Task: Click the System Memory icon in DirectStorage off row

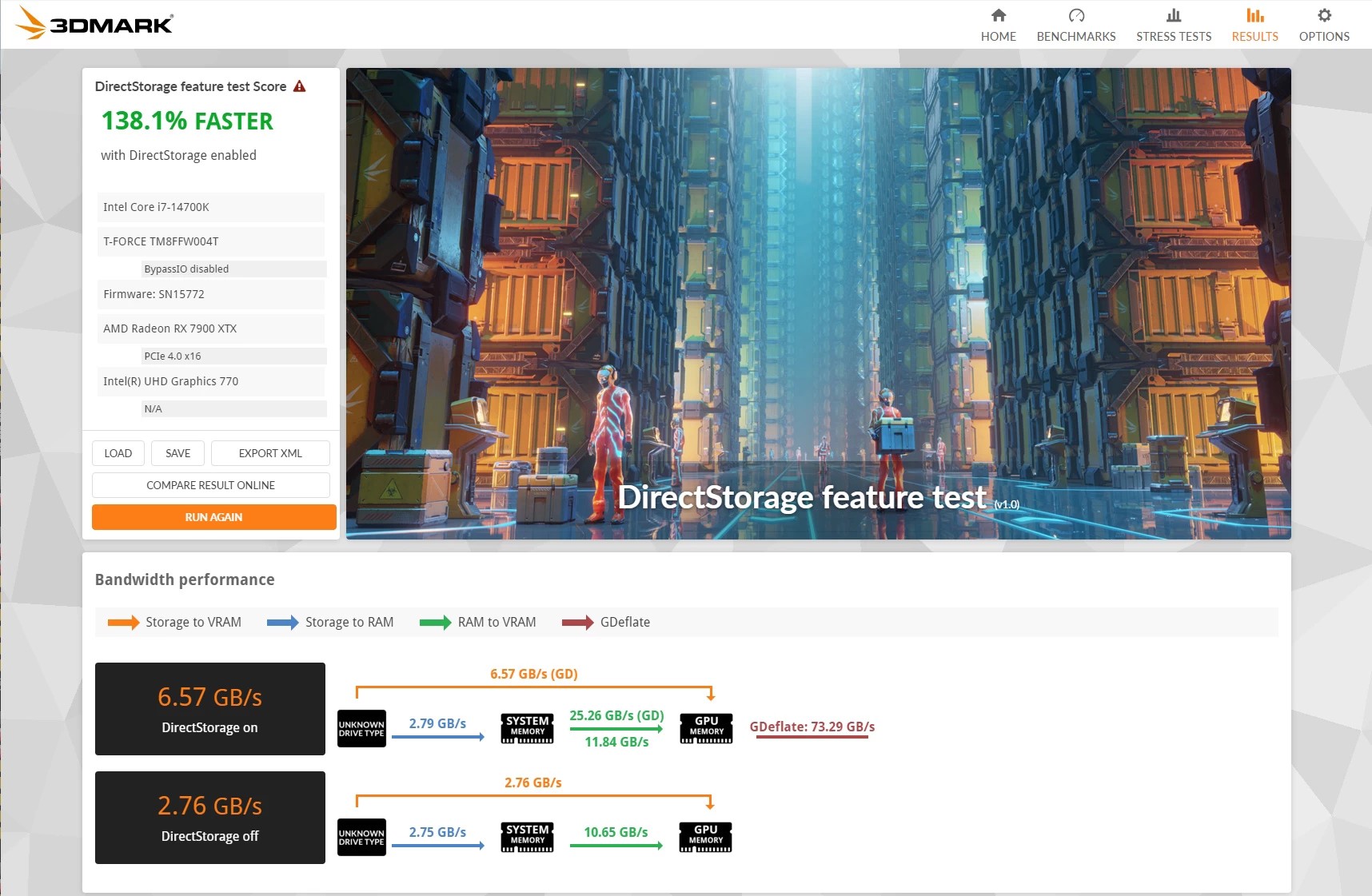Action: [x=527, y=837]
